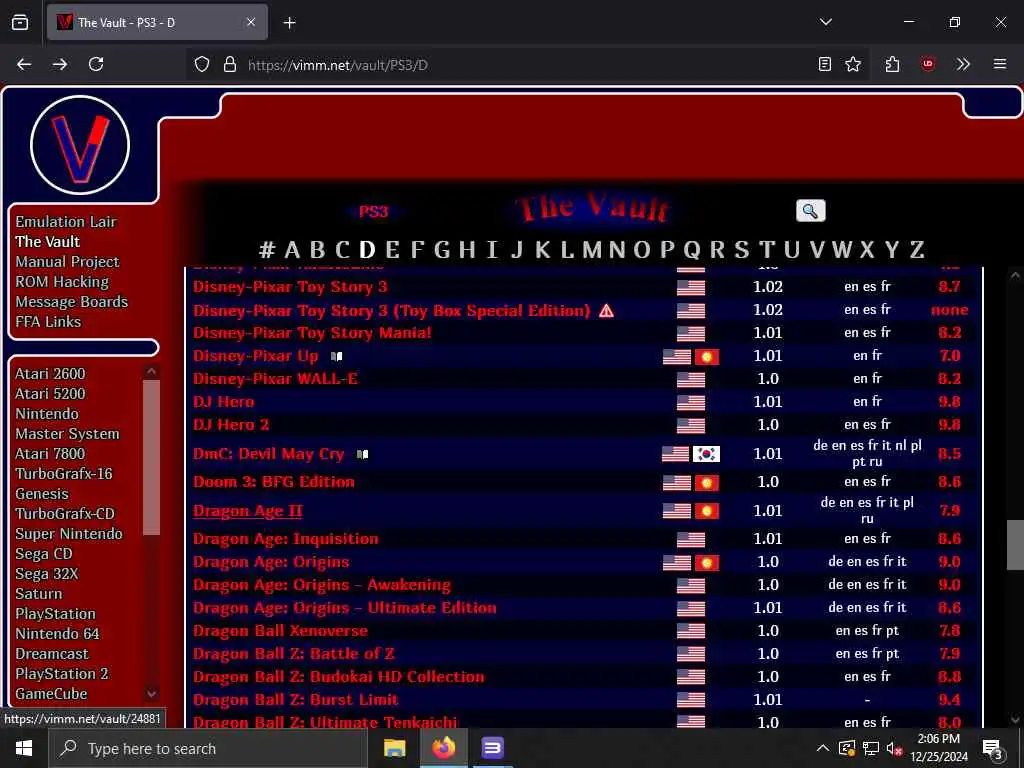Screen dimensions: 1024x768
Task: Open the Dragon Age II game link
Action: pos(248,511)
